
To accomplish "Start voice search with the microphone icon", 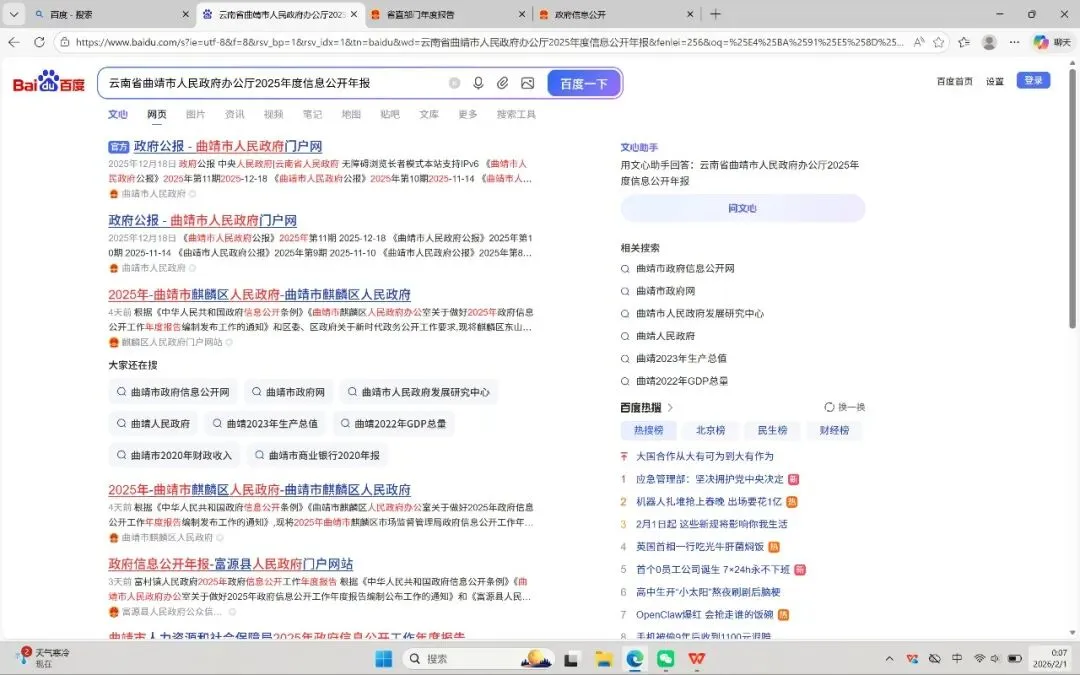I will pyautogui.click(x=478, y=83).
